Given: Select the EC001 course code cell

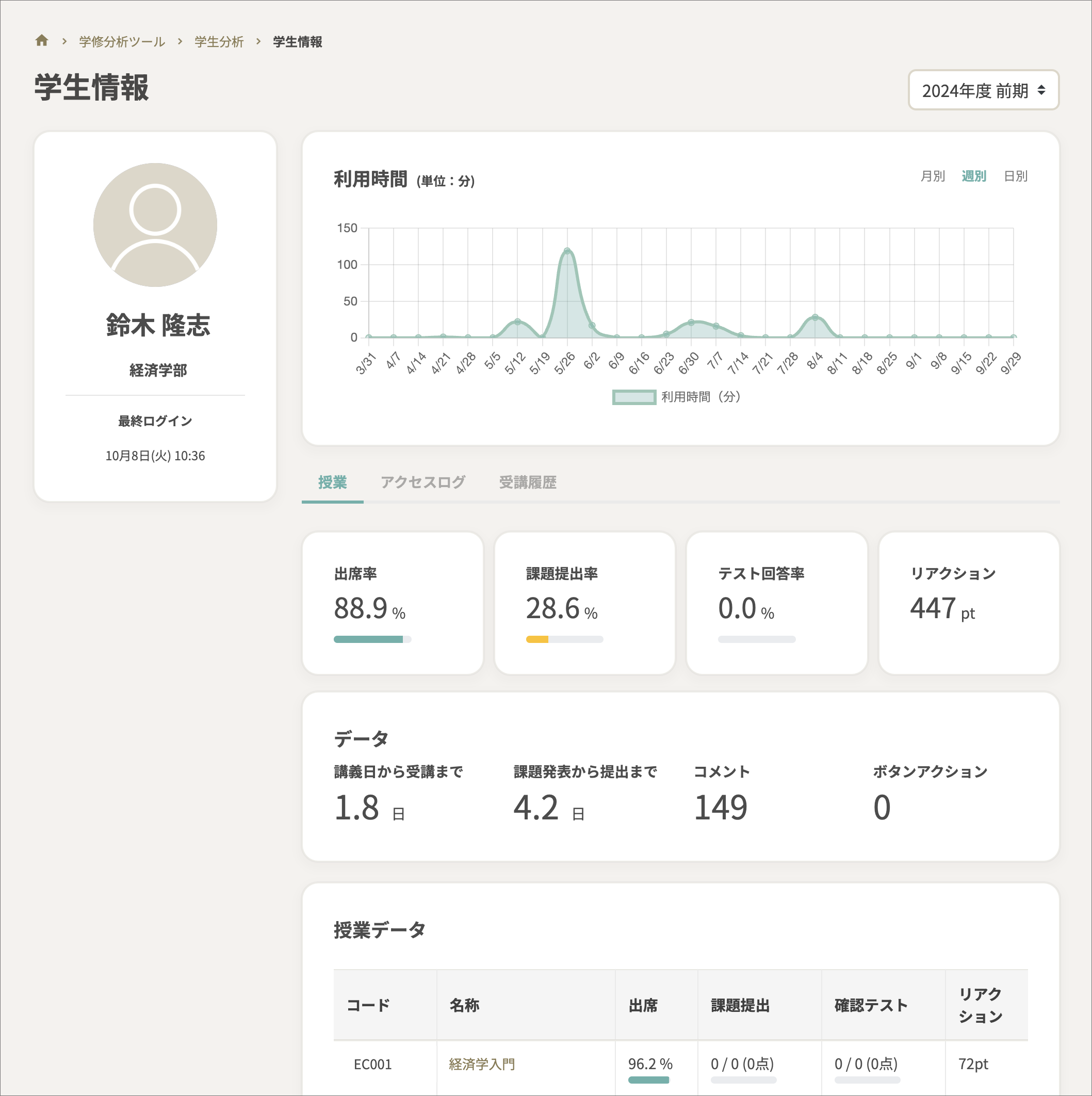Looking at the screenshot, I should point(372,1065).
